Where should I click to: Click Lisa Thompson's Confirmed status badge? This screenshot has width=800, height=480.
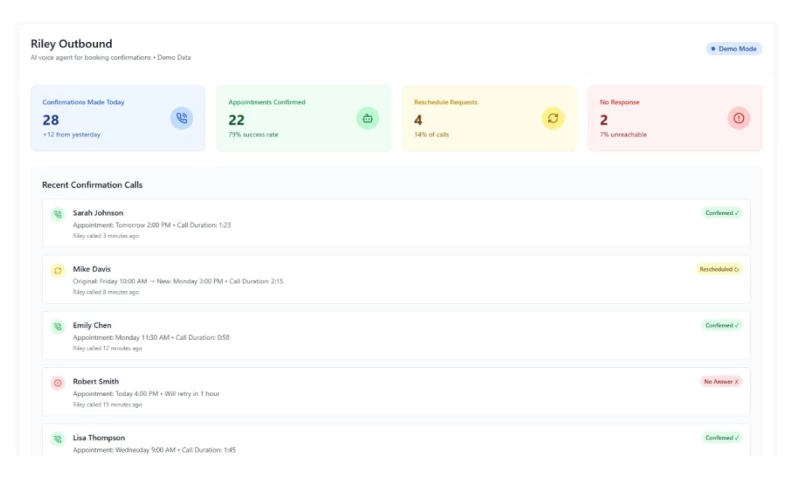(721, 437)
